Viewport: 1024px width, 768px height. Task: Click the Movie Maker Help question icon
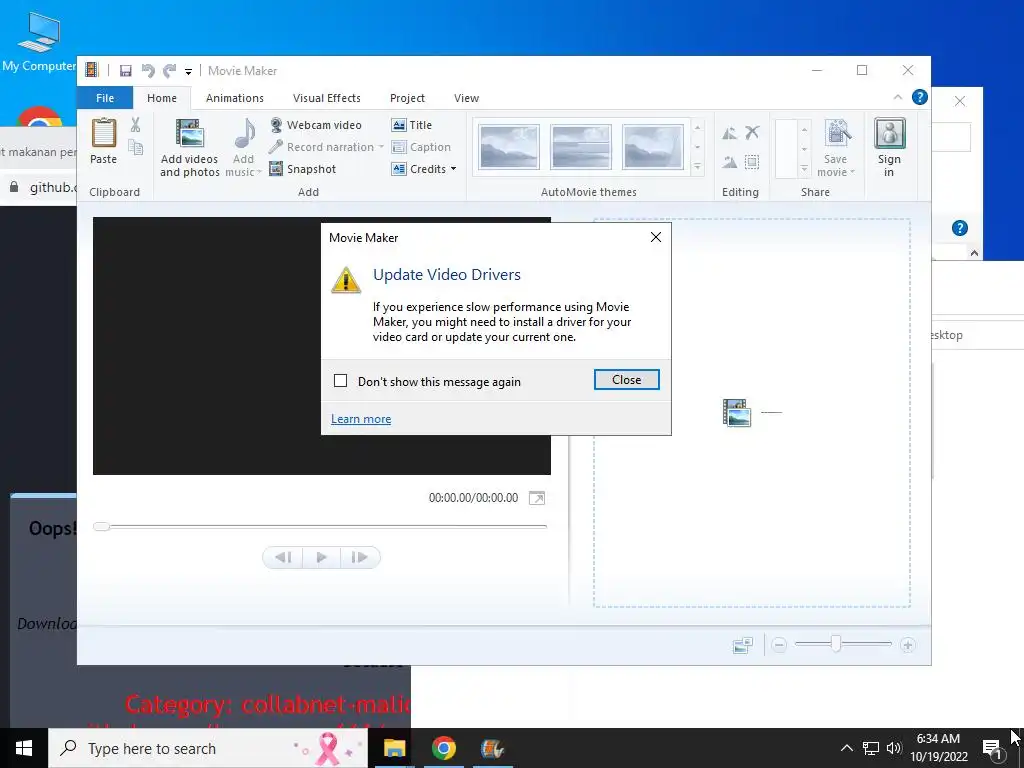point(920,97)
